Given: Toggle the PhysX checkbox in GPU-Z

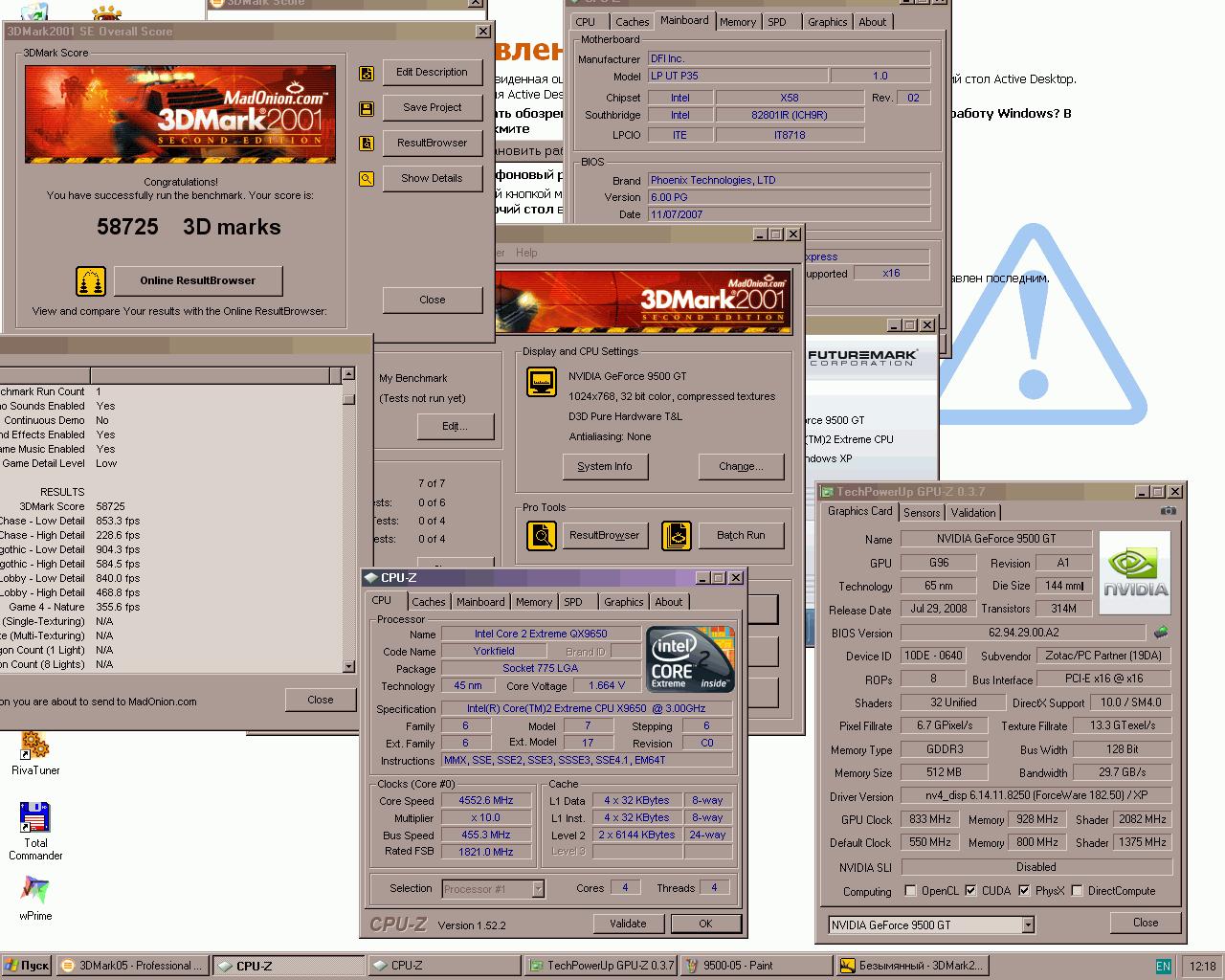Looking at the screenshot, I should (1024, 890).
